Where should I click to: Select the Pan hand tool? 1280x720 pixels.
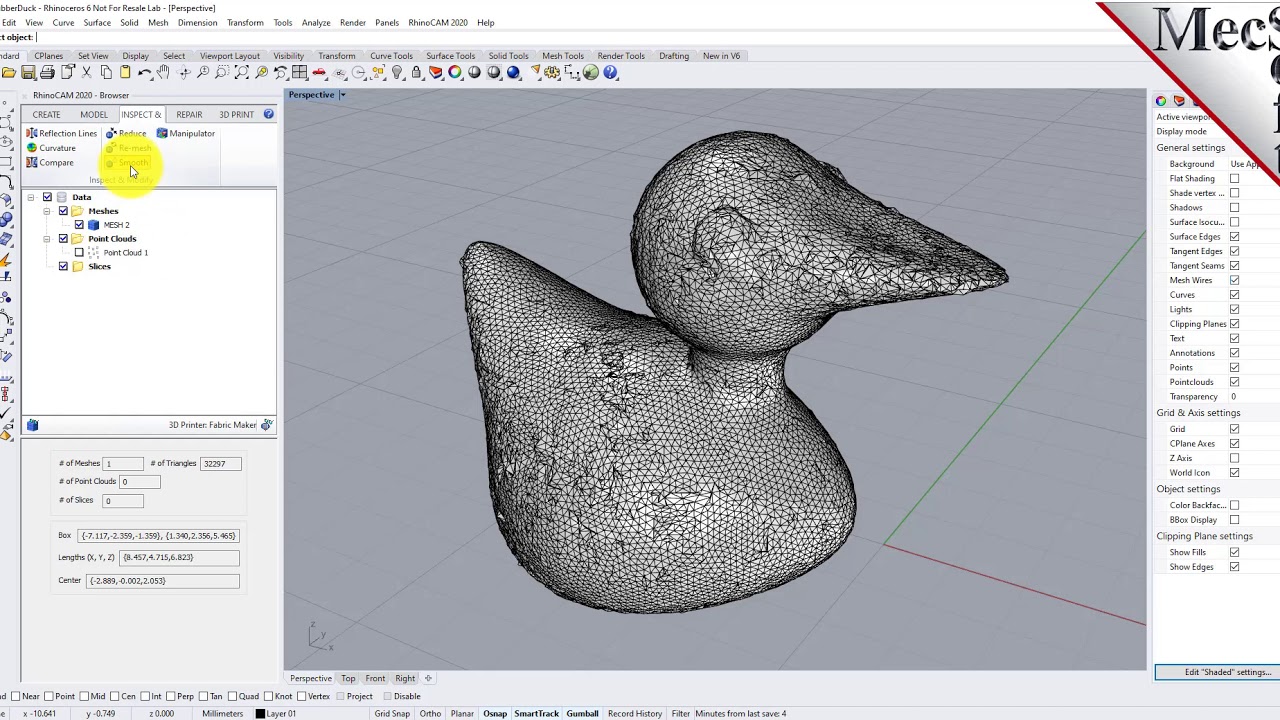point(163,72)
